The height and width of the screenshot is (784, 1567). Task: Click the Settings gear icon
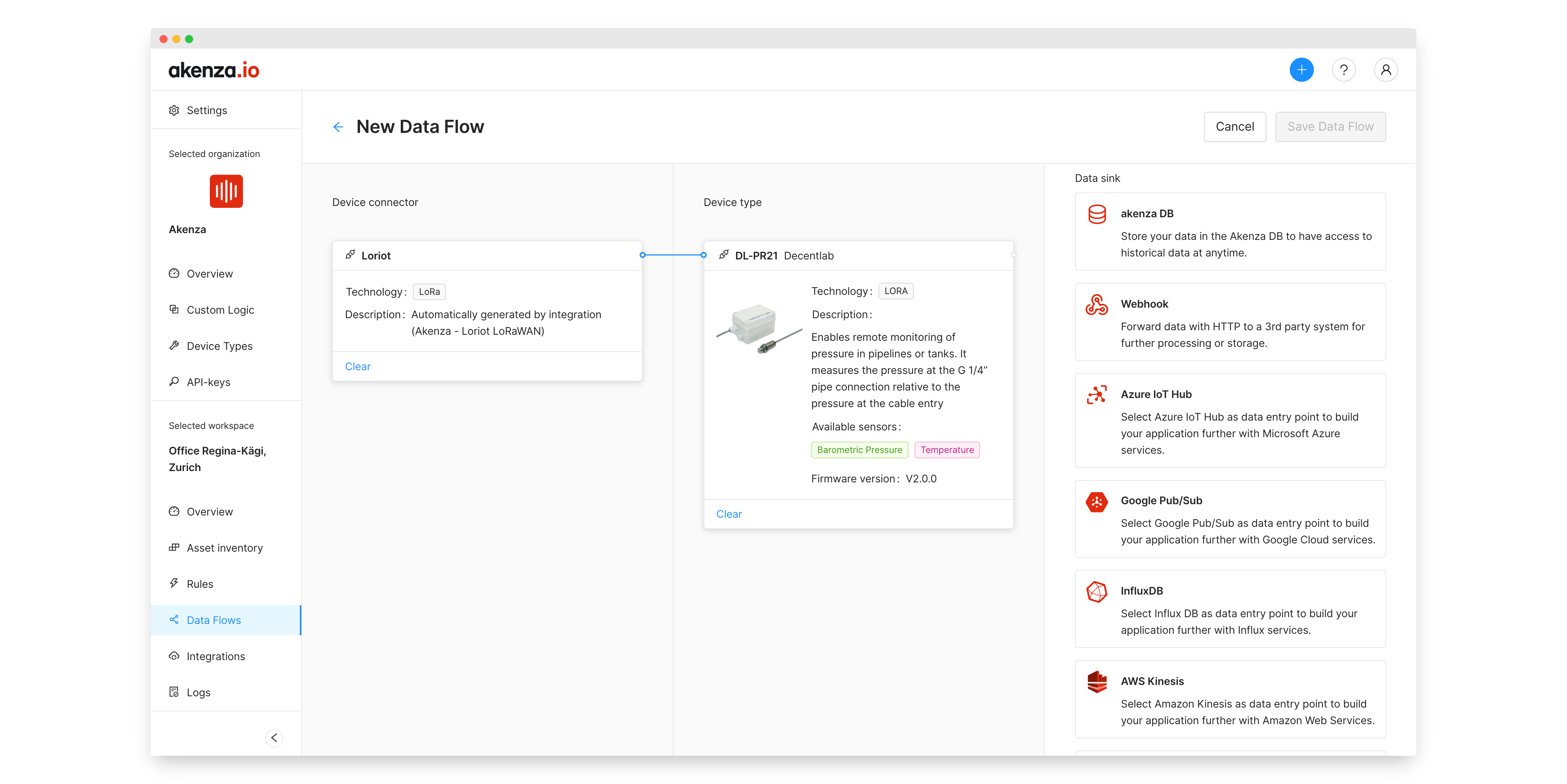coord(174,110)
